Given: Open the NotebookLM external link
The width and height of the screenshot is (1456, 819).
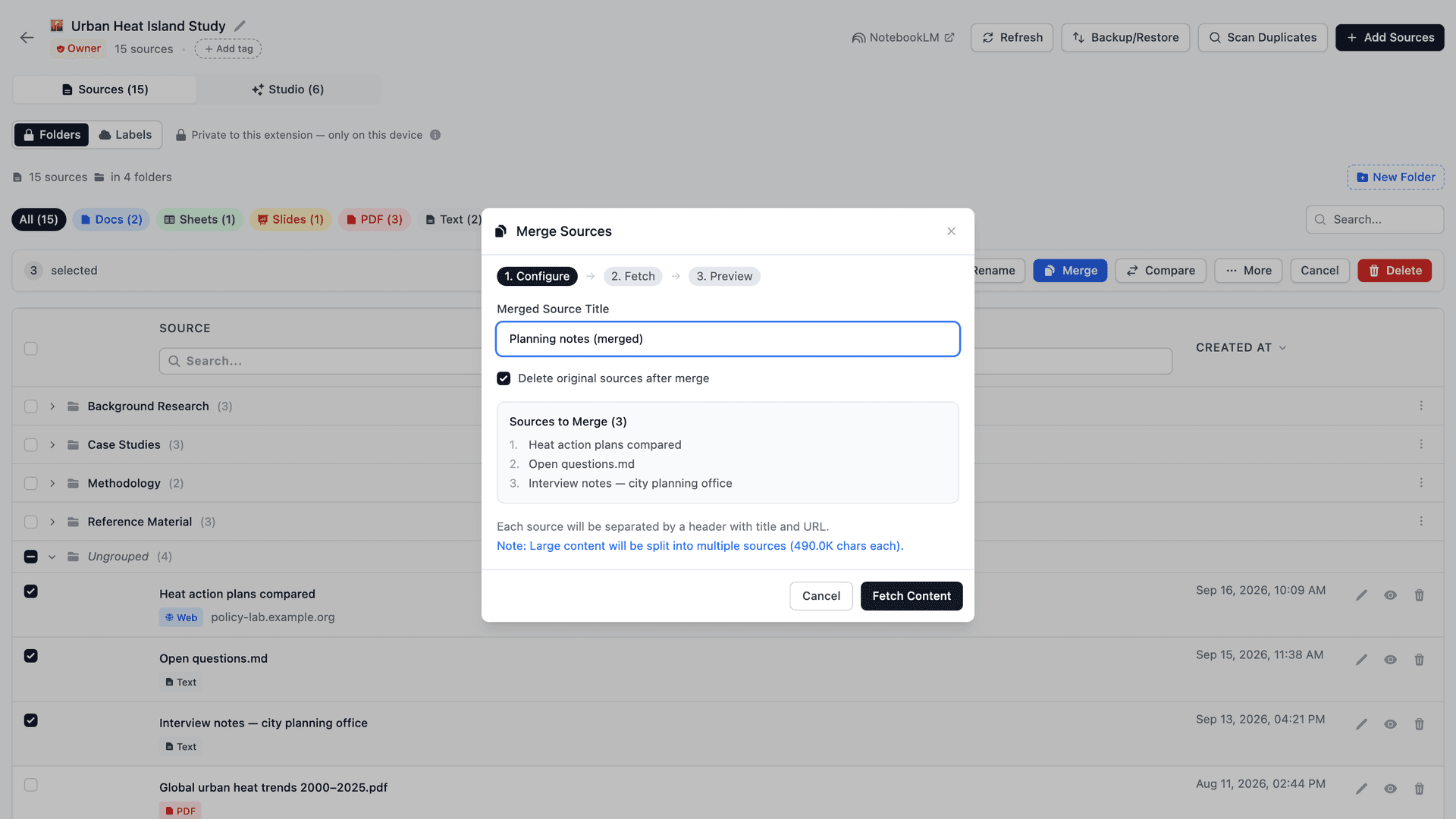Looking at the screenshot, I should pos(903,37).
